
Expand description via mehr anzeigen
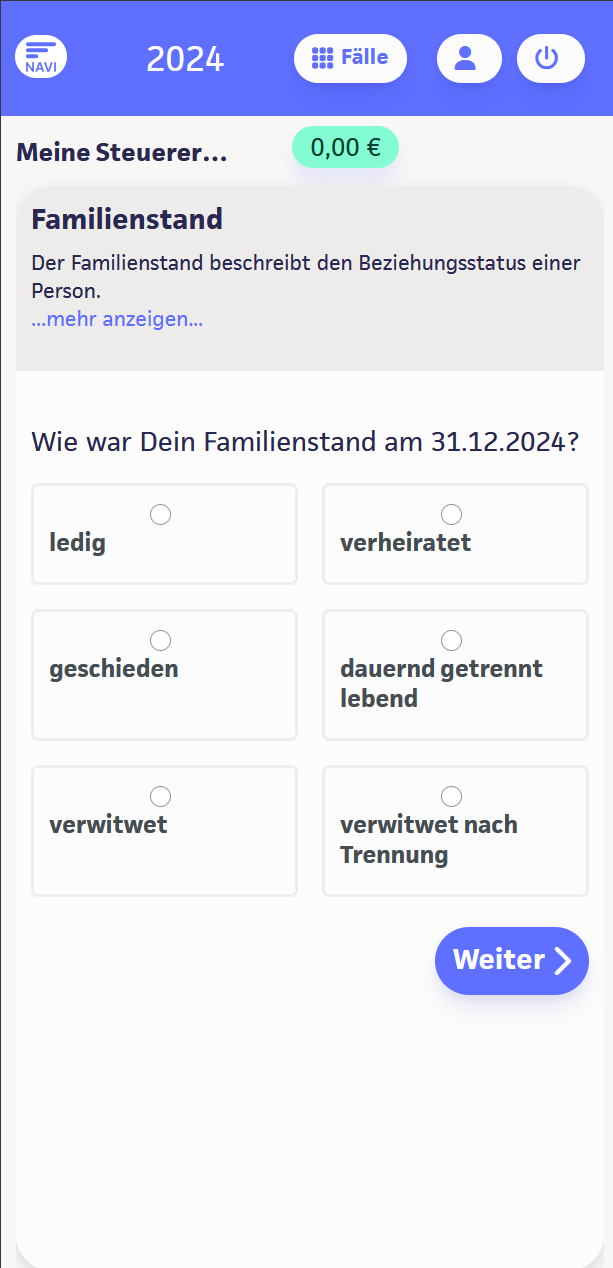tap(117, 320)
